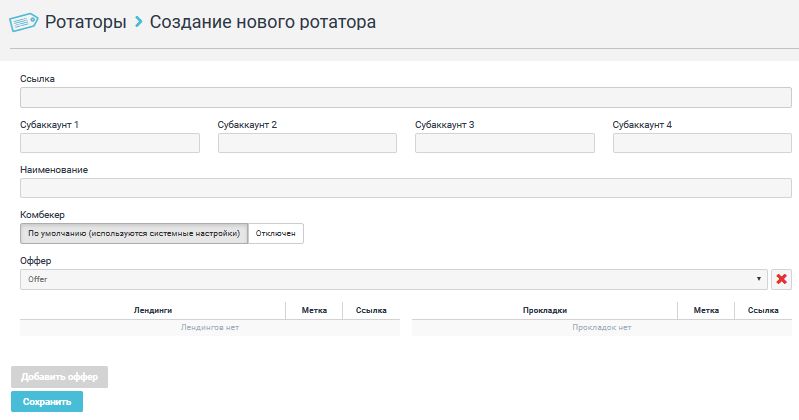The image size is (799, 420).
Task: Focus the Наименование input field
Action: [406, 188]
